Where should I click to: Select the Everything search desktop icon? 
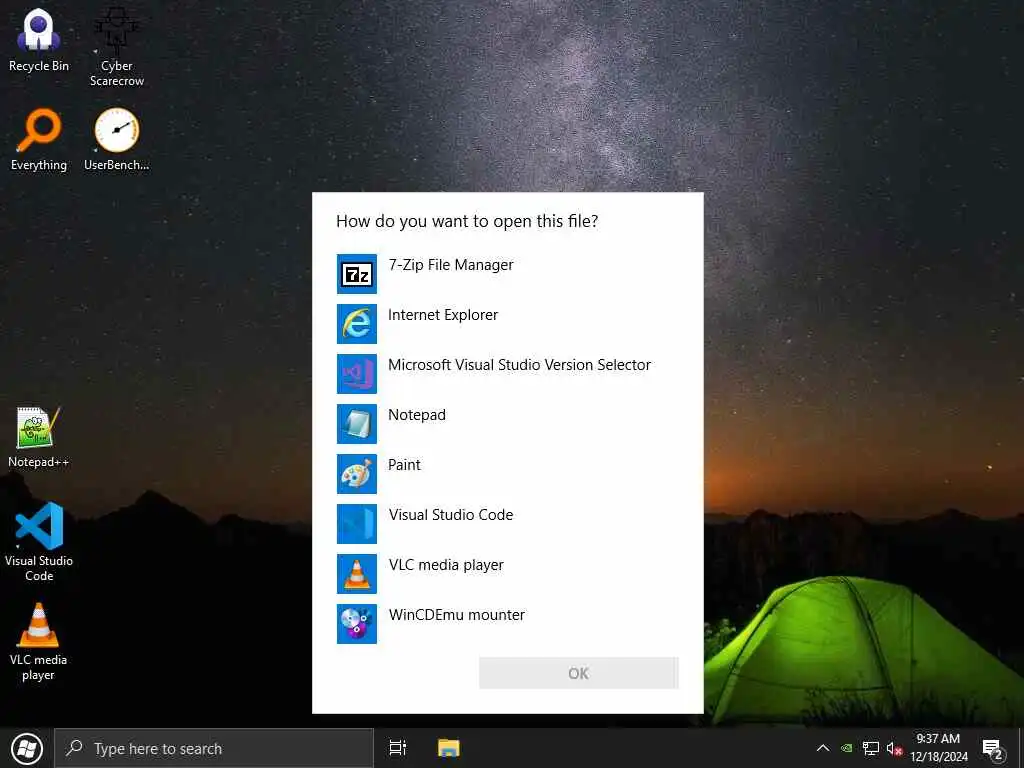click(x=39, y=140)
